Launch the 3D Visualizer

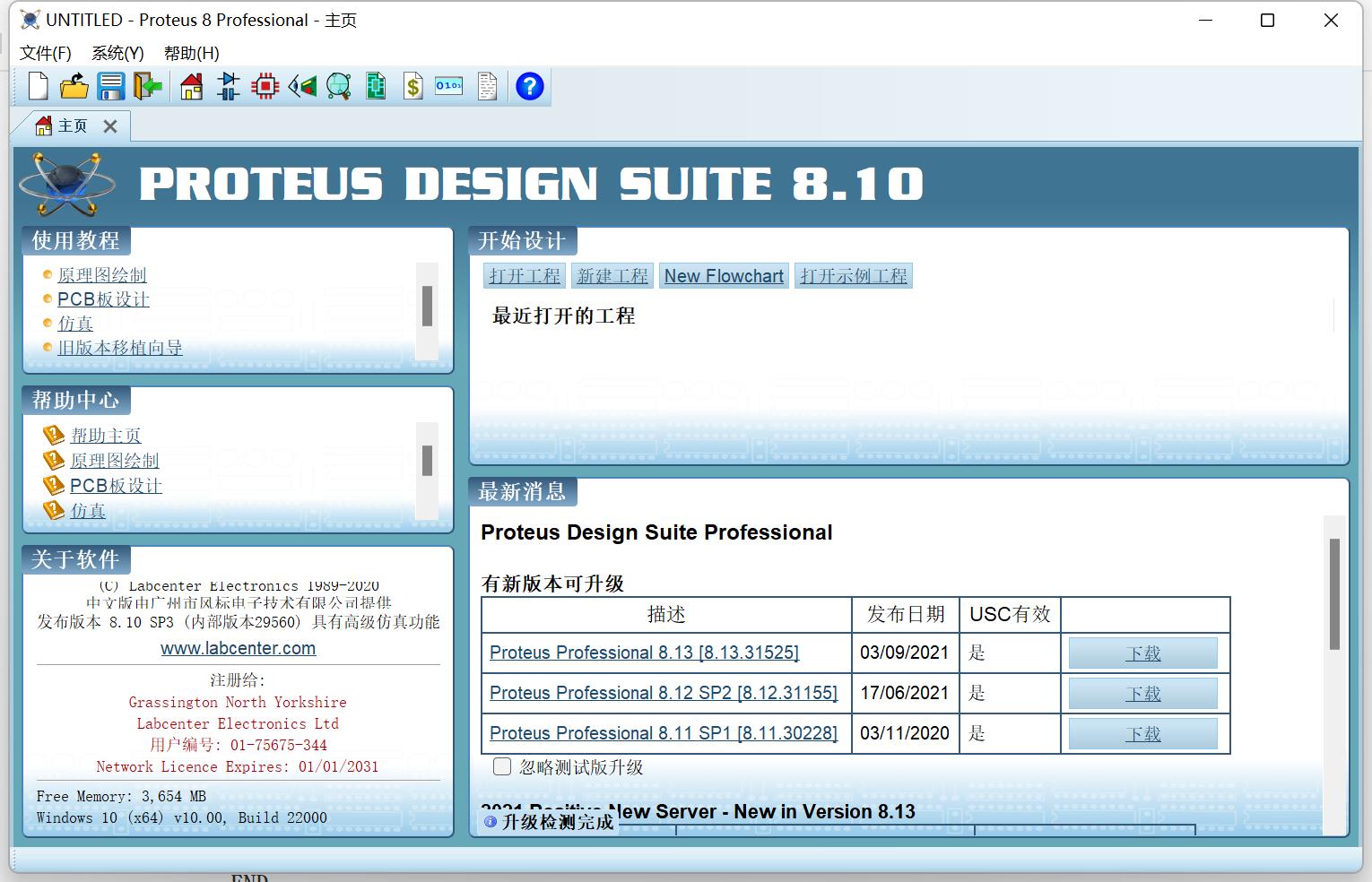tap(302, 86)
